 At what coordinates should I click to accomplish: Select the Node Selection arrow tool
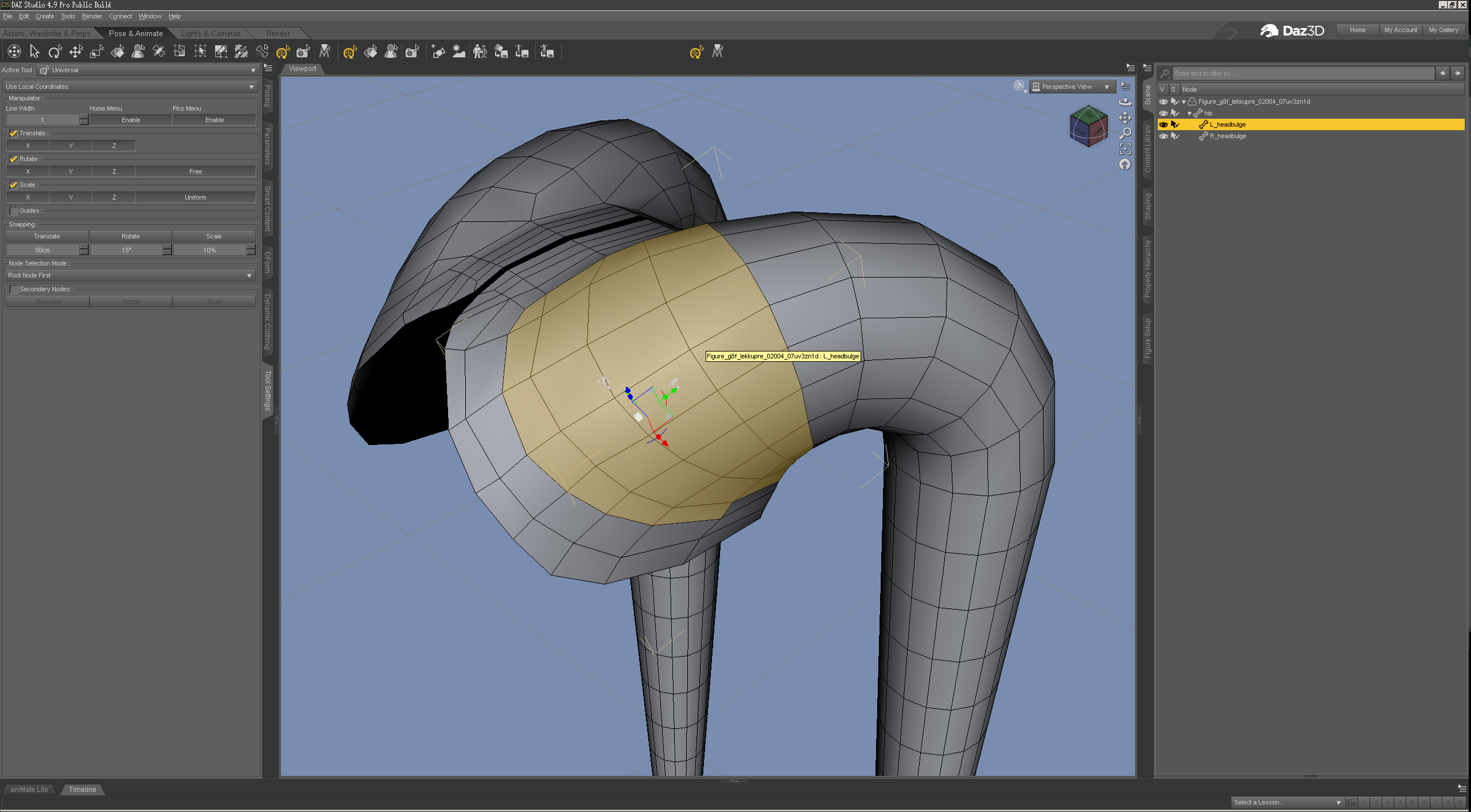(34, 52)
